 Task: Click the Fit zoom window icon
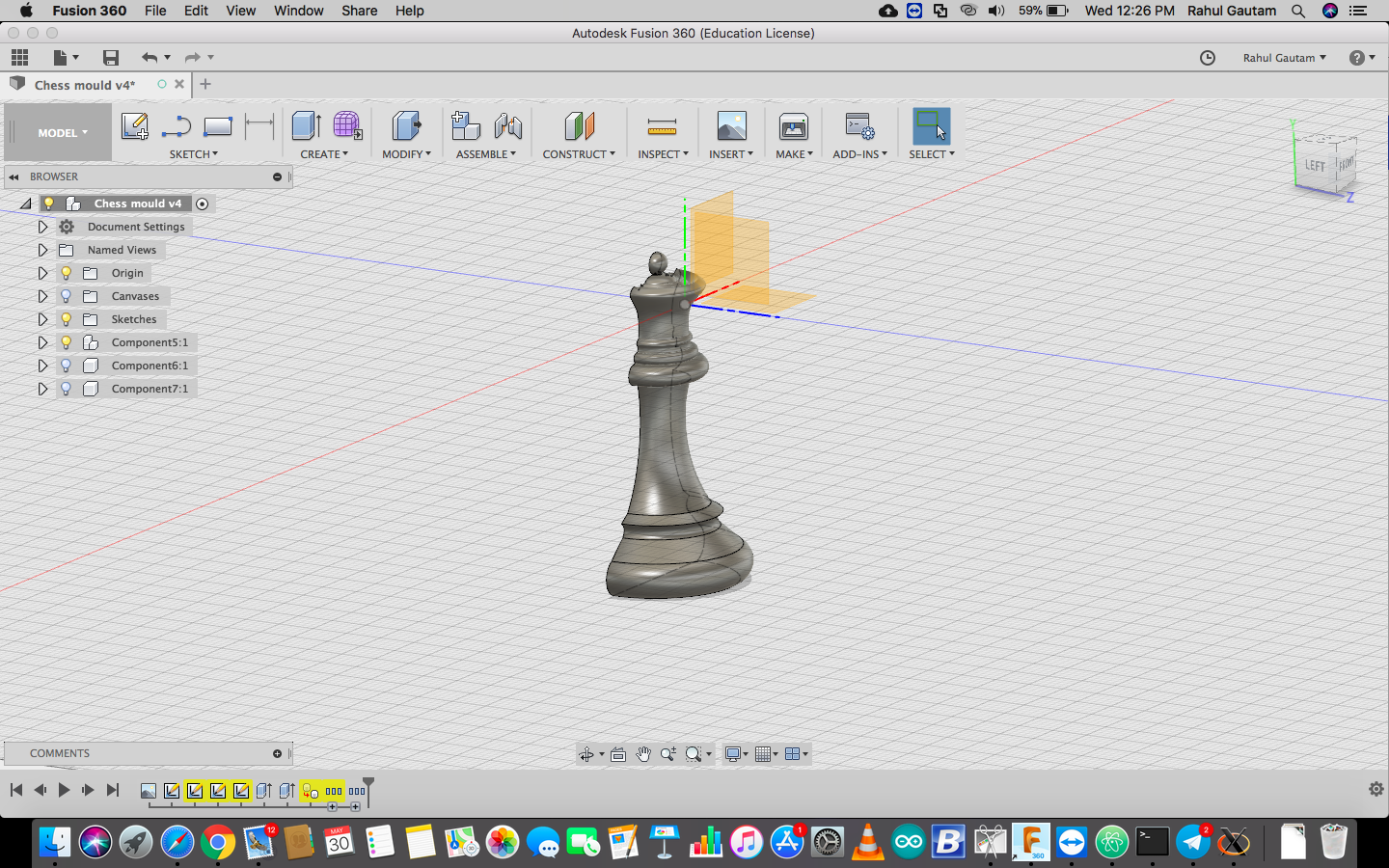tap(694, 754)
